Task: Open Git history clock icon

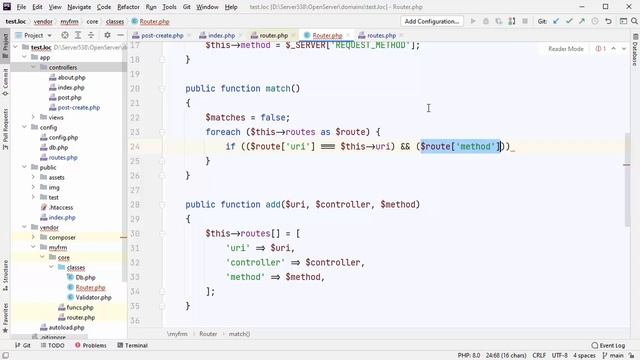Action: point(595,21)
